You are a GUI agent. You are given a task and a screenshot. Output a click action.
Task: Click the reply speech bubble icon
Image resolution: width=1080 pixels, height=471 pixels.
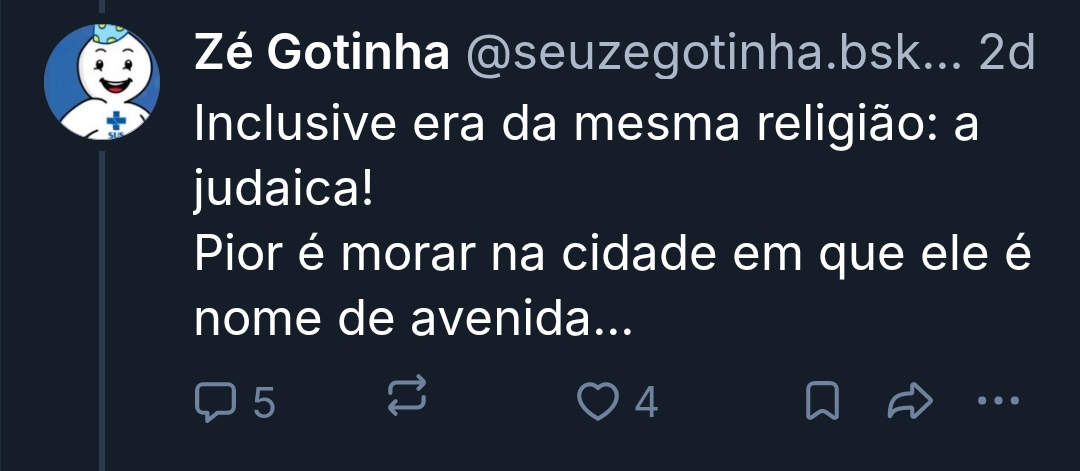tap(213, 402)
